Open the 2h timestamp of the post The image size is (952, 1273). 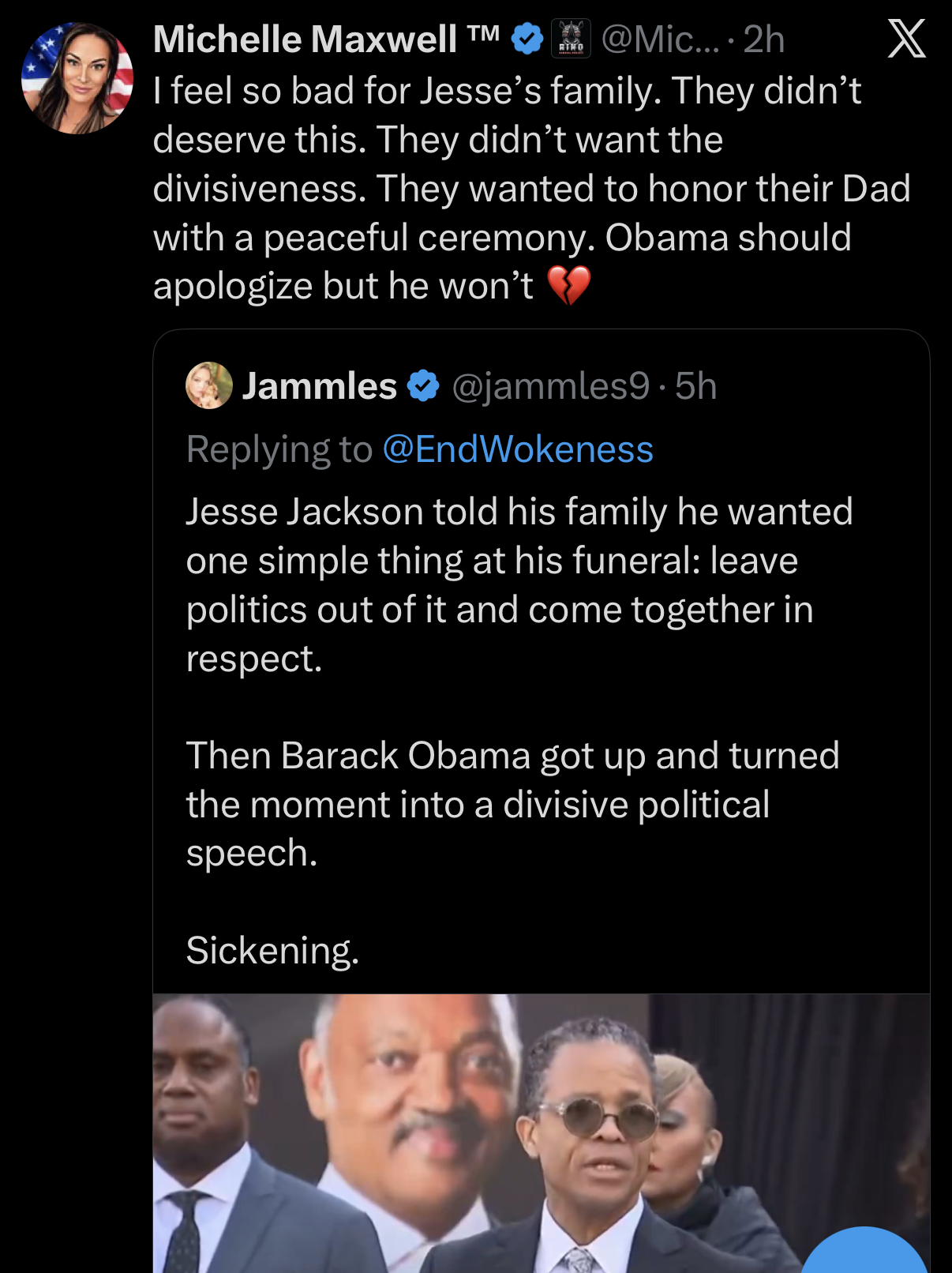click(764, 39)
